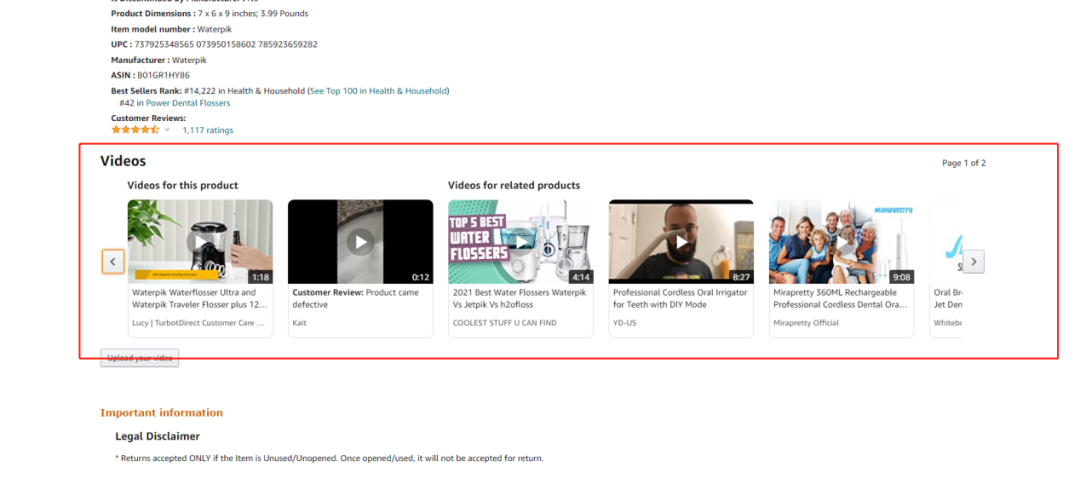Click the UPC number line
The height and width of the screenshot is (478, 1080).
[214, 44]
